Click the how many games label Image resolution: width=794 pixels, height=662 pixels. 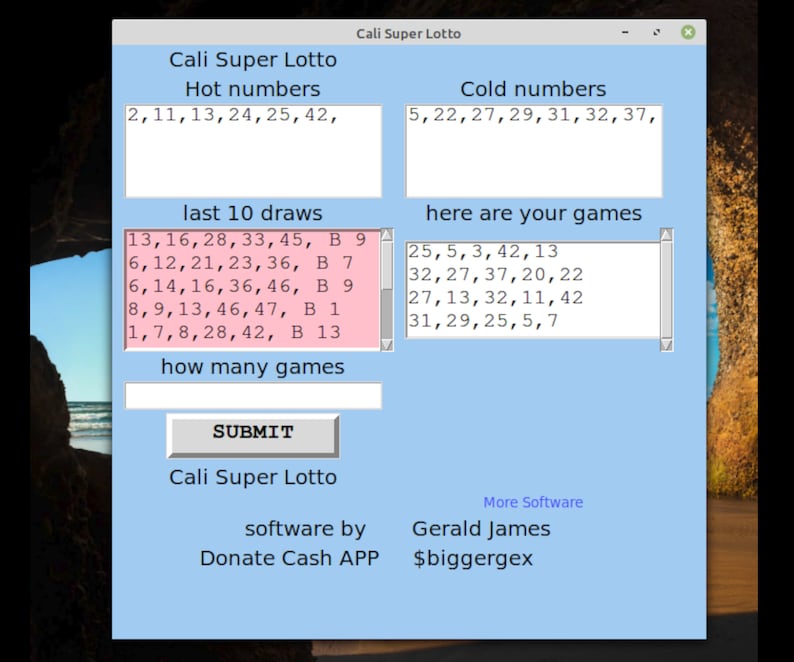pyautogui.click(x=253, y=367)
